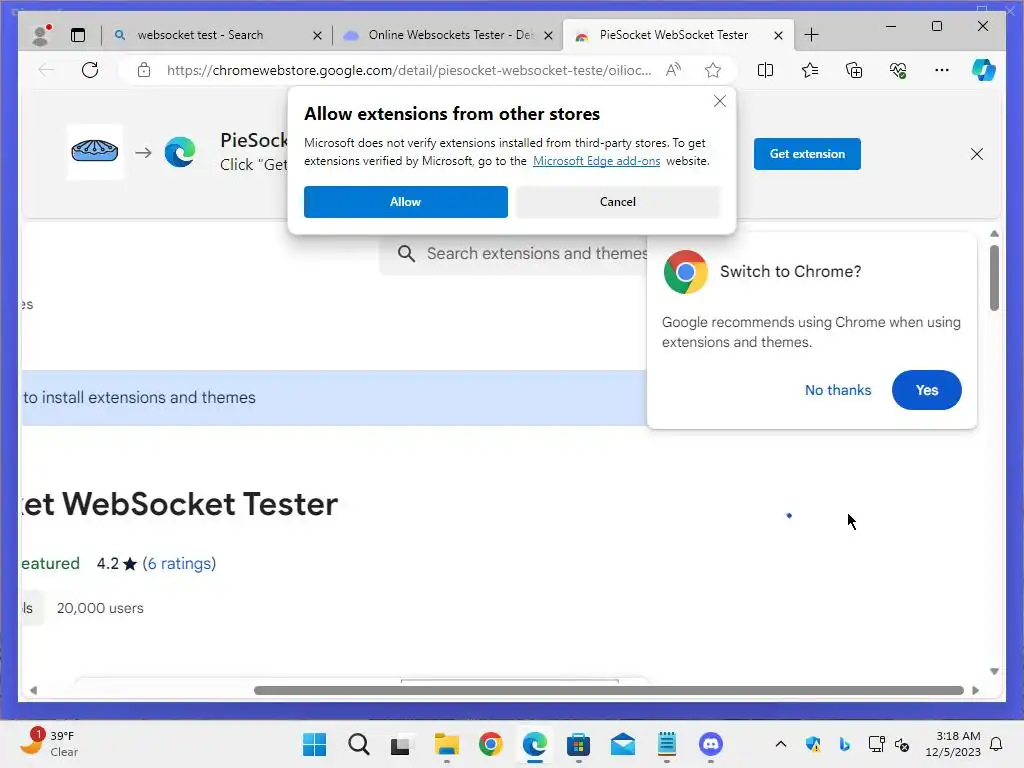Click the PieSocket pie extension icon

coord(95,152)
